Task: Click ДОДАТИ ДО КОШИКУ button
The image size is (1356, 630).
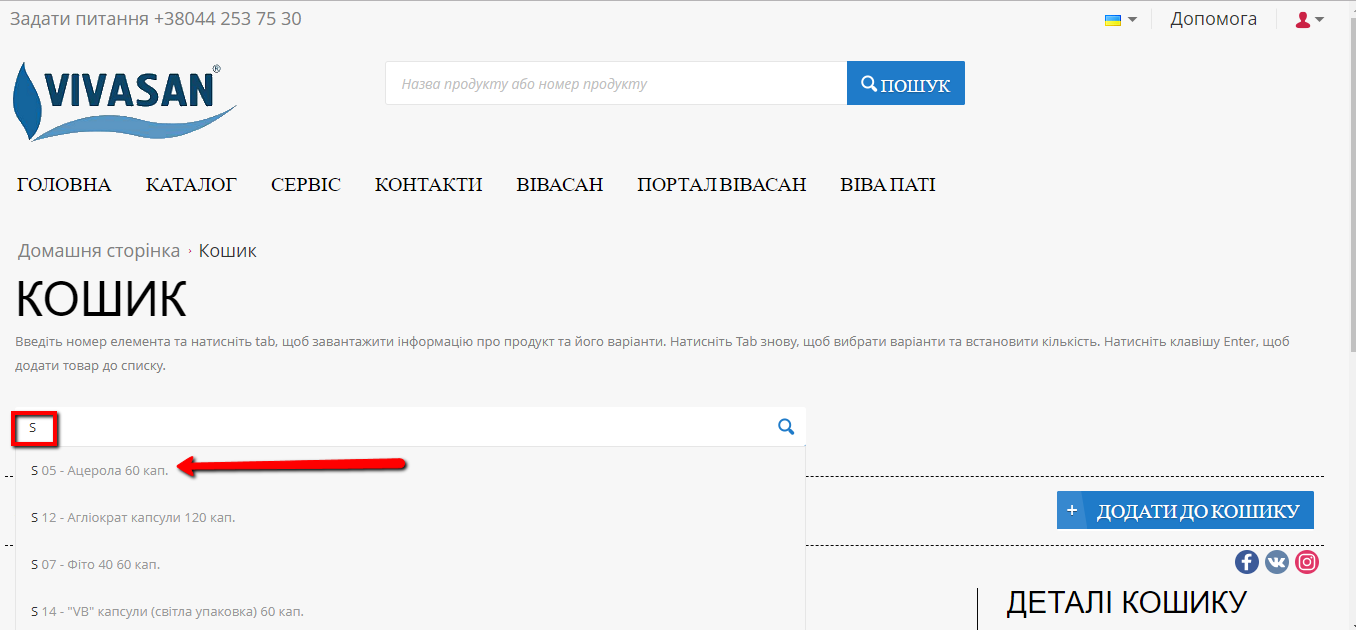Action: 1185,511
